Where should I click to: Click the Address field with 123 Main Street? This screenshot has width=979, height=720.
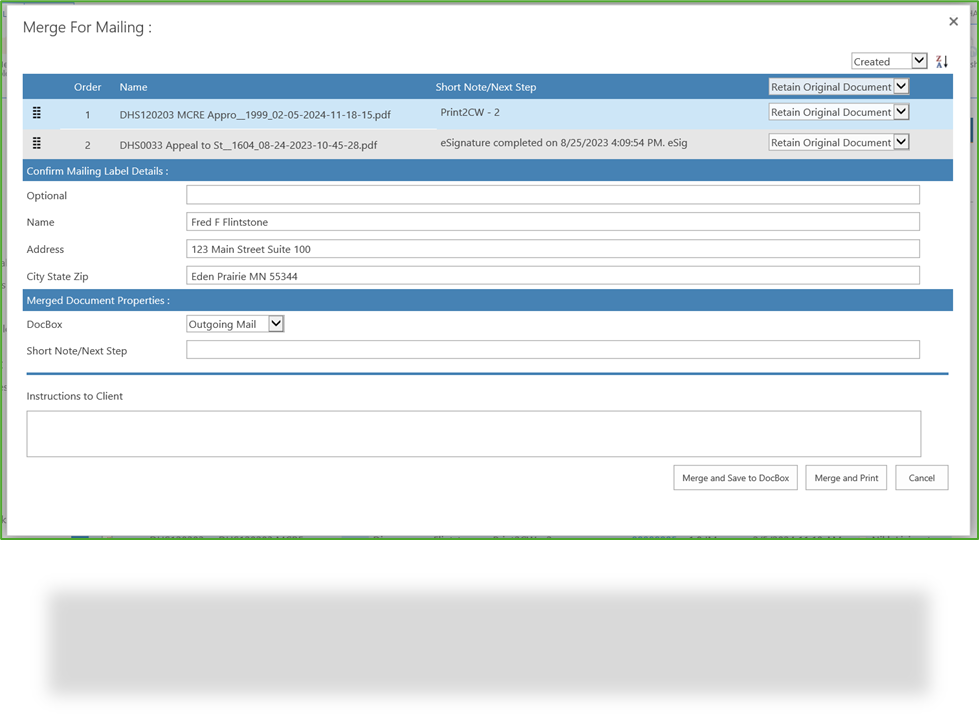click(x=552, y=248)
